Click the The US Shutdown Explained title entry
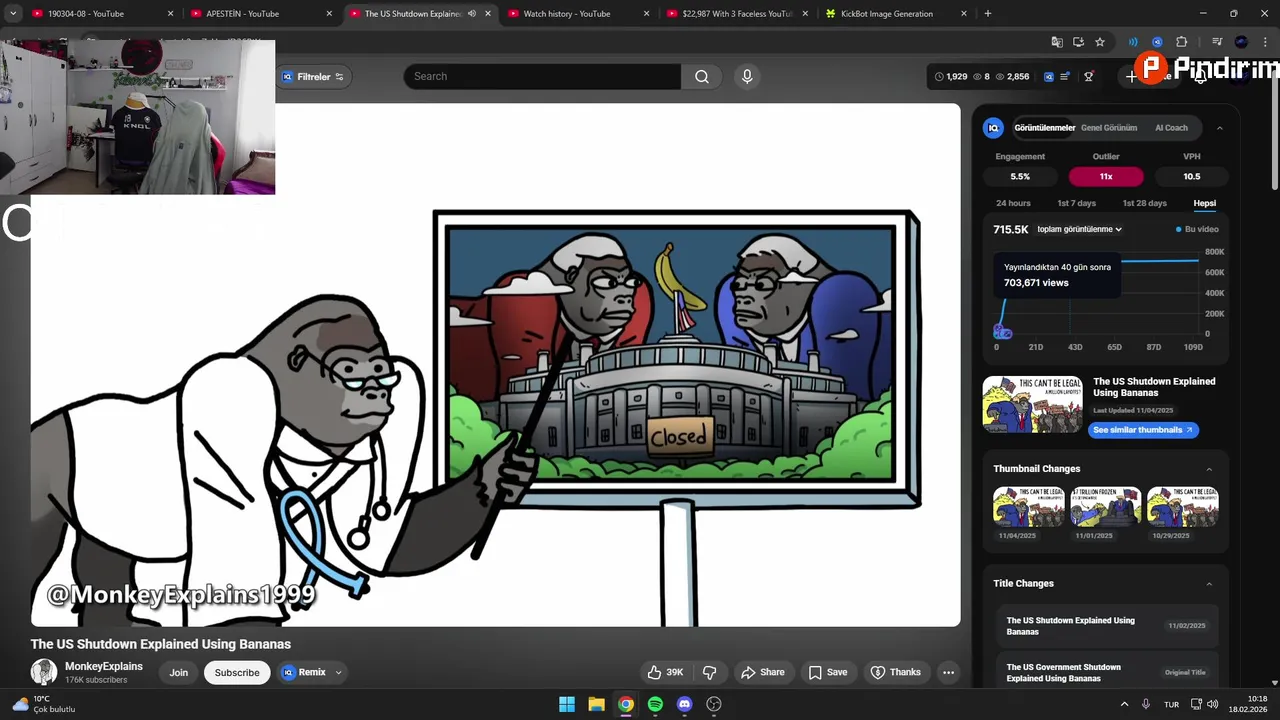Viewport: 1280px width, 720px height. coord(1106,626)
